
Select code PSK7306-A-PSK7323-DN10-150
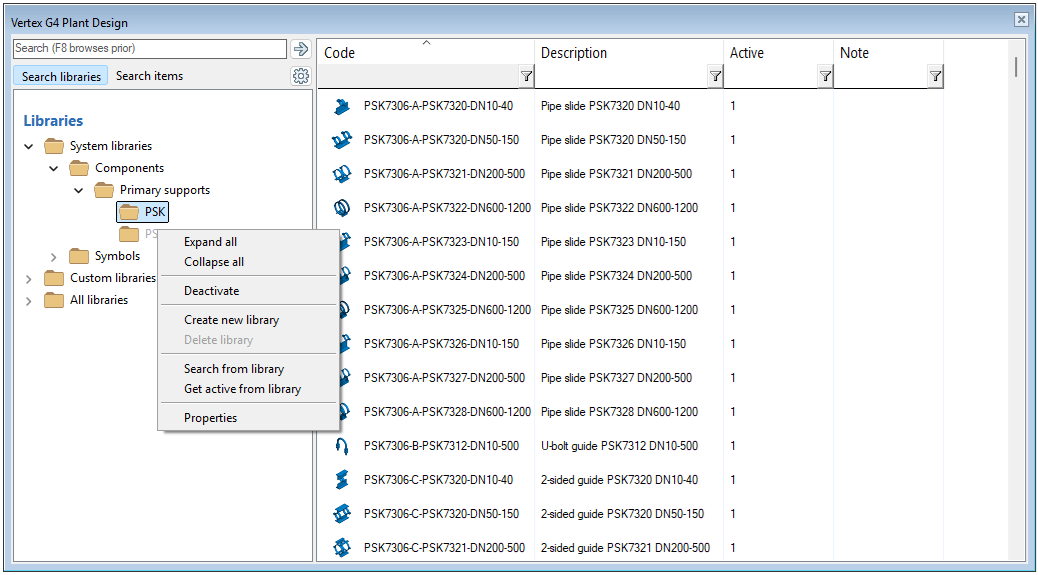441,242
